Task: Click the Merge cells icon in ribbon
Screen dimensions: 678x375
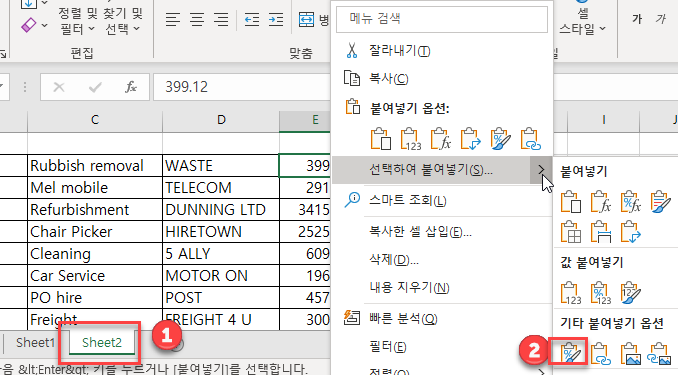Action: (306, 20)
